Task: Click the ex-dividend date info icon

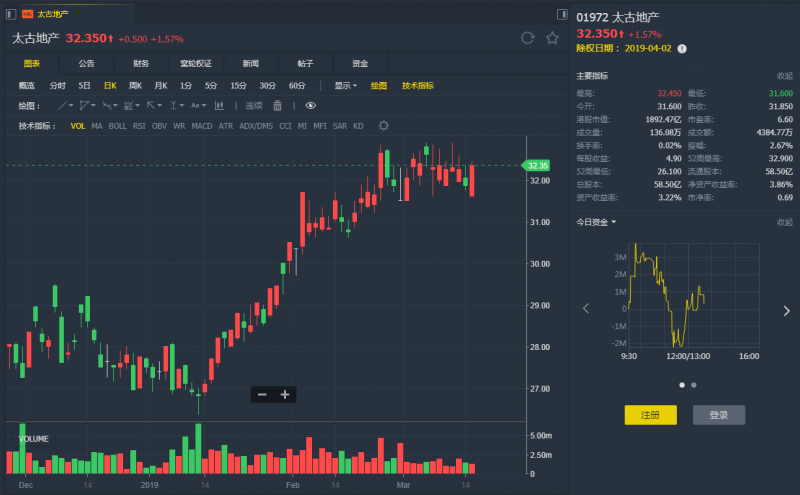Action: (682, 48)
